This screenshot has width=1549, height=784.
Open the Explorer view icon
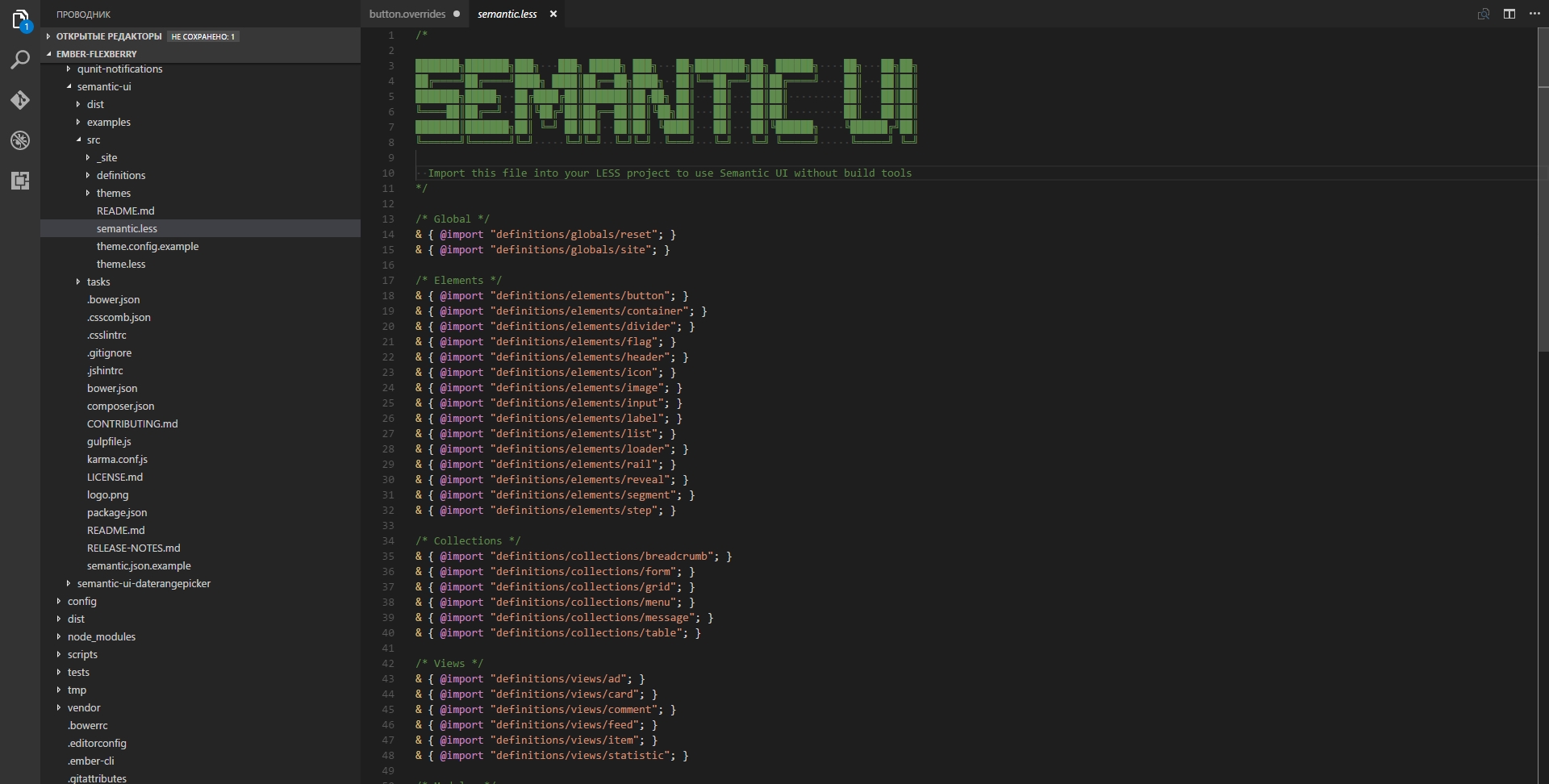[20, 19]
